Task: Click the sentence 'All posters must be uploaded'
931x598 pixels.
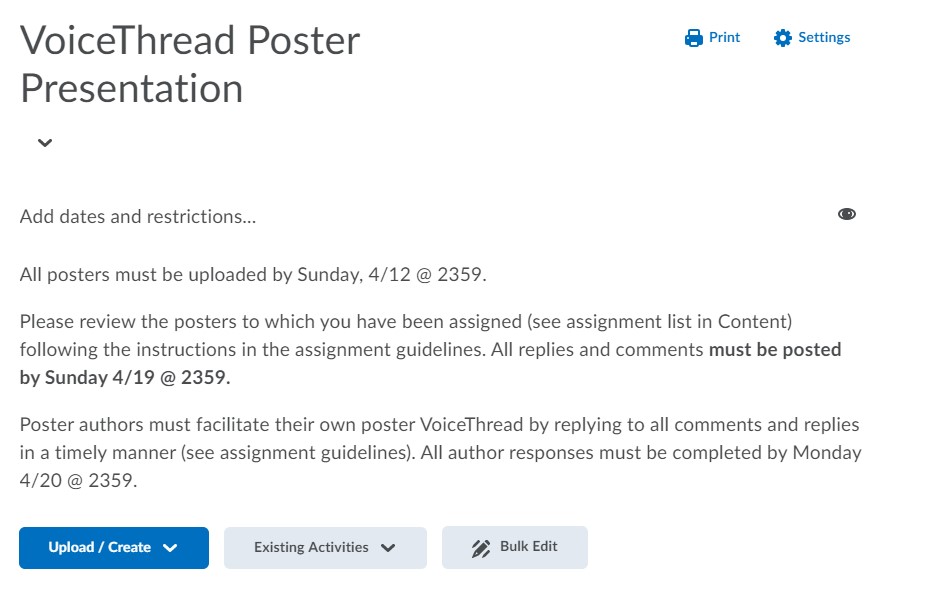Action: 253,274
